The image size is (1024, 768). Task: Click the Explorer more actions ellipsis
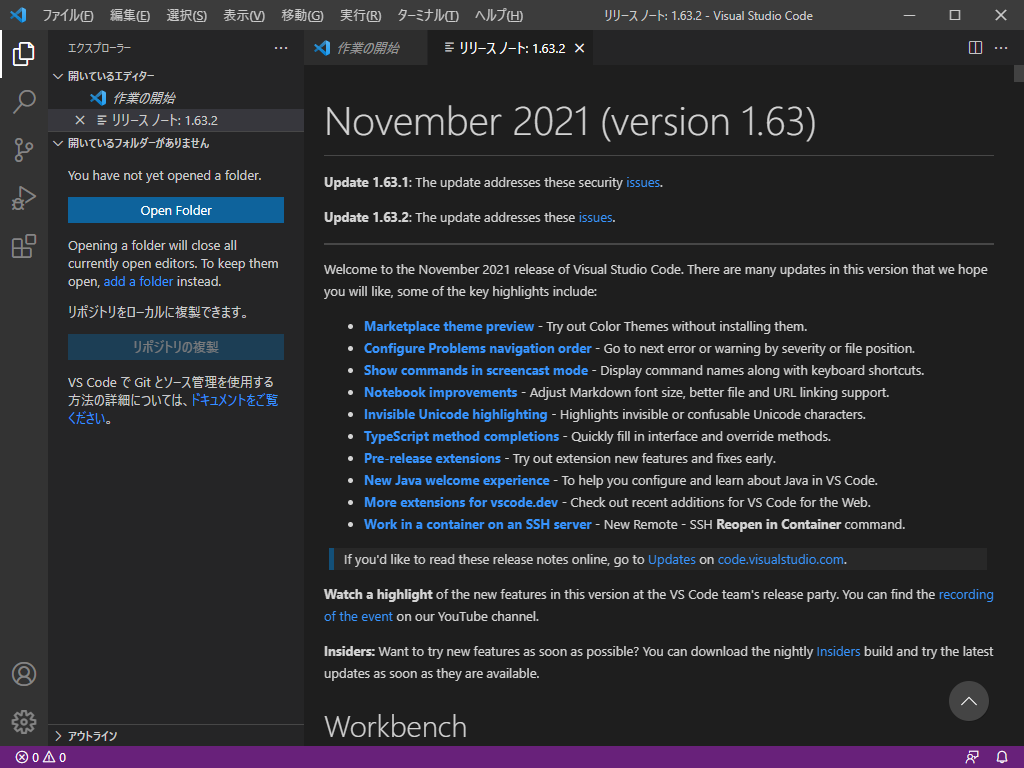[281, 48]
